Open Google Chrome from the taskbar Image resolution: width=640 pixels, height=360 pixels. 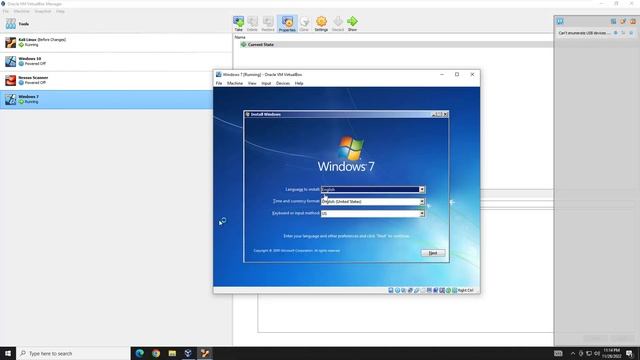pyautogui.click(x=156, y=353)
